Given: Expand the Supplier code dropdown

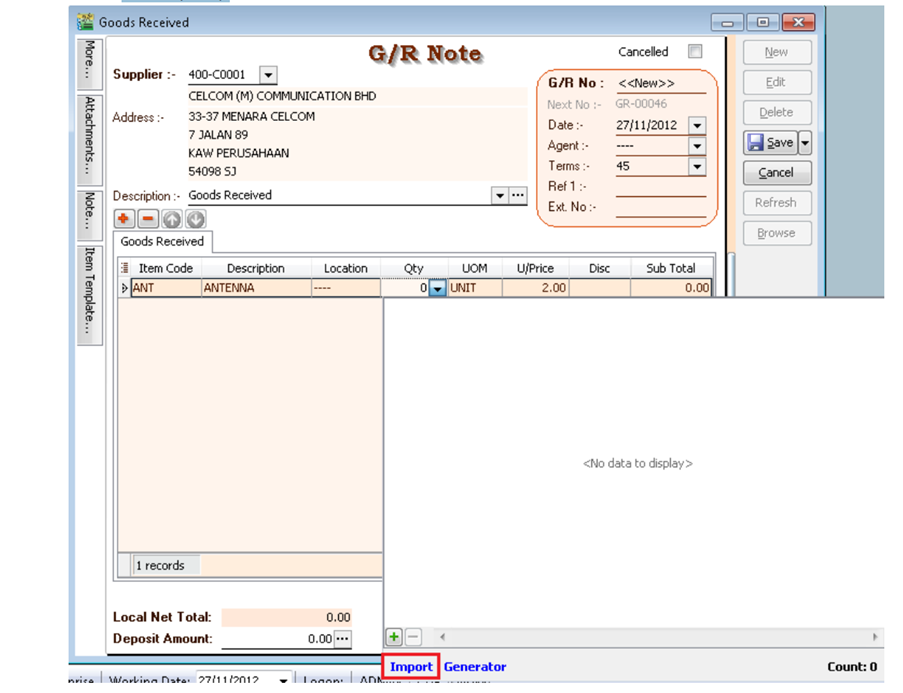Looking at the screenshot, I should [268, 75].
